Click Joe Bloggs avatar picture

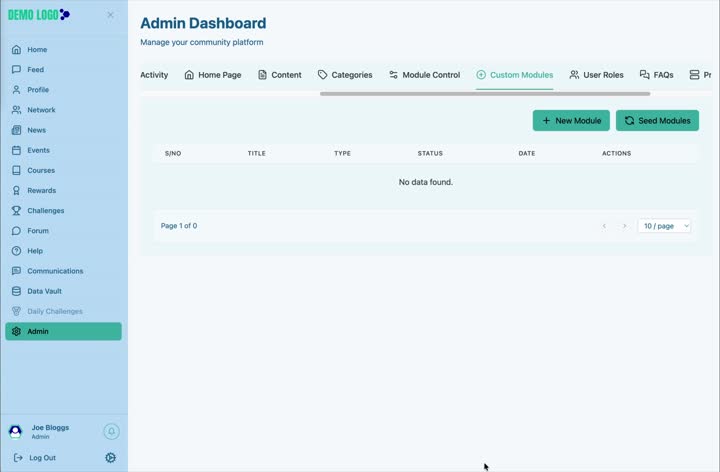[15, 432]
